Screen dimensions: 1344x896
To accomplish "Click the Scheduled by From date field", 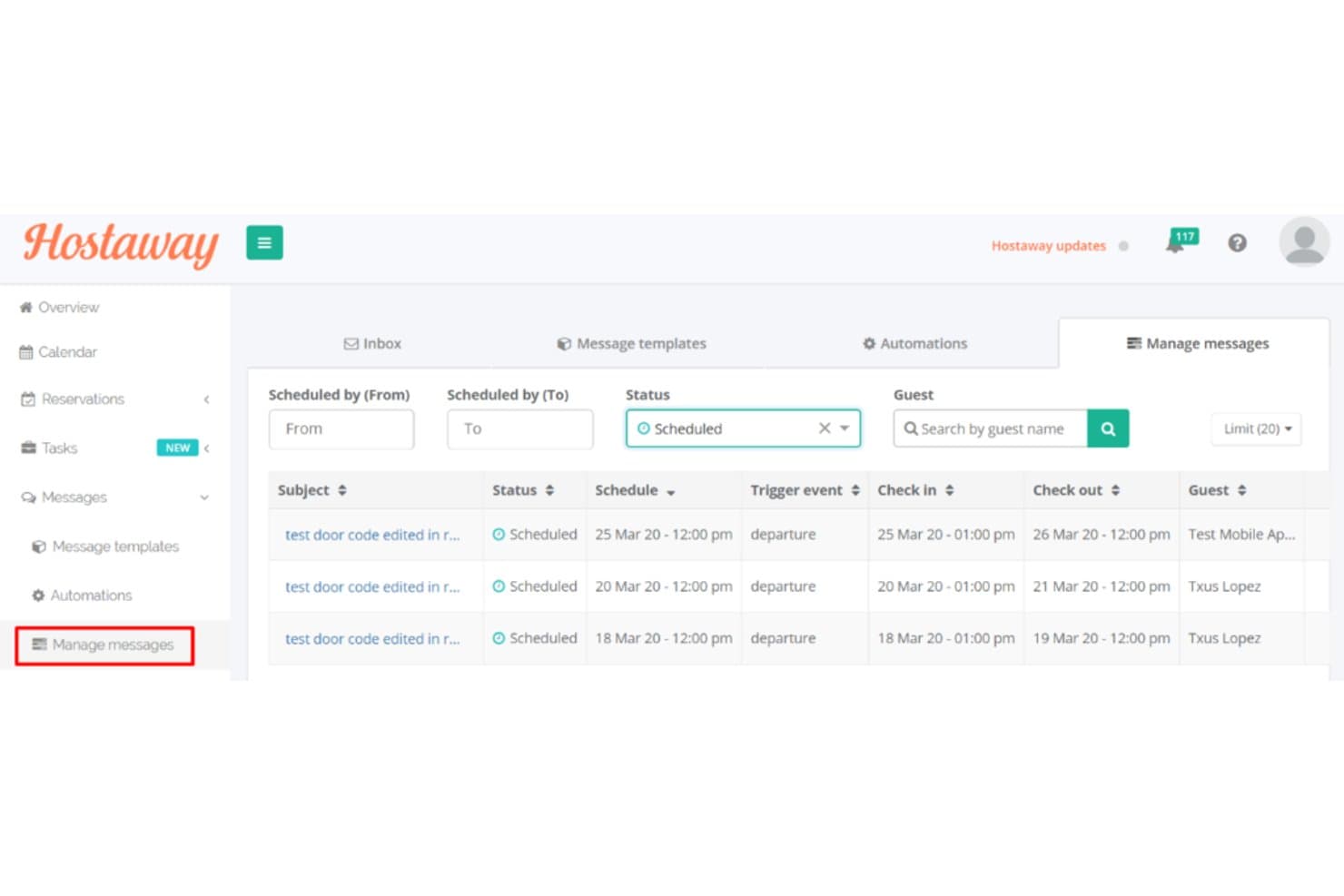I will (341, 428).
